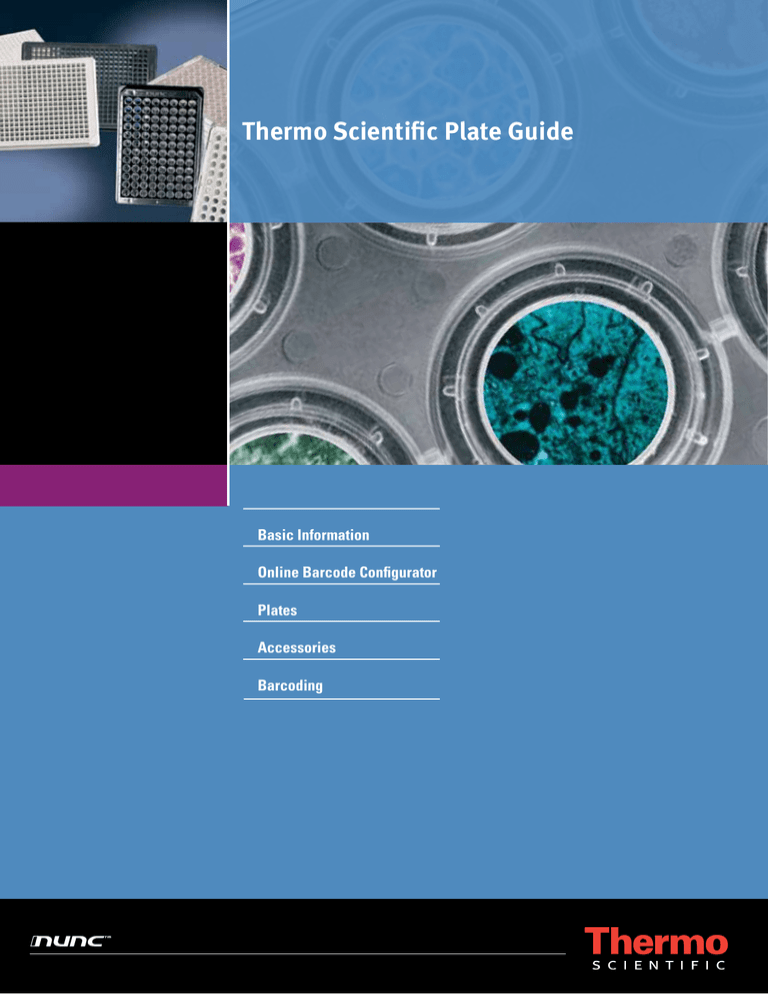Click the Thermo Scientific Plate Guide title
The image size is (768, 994).
(408, 131)
